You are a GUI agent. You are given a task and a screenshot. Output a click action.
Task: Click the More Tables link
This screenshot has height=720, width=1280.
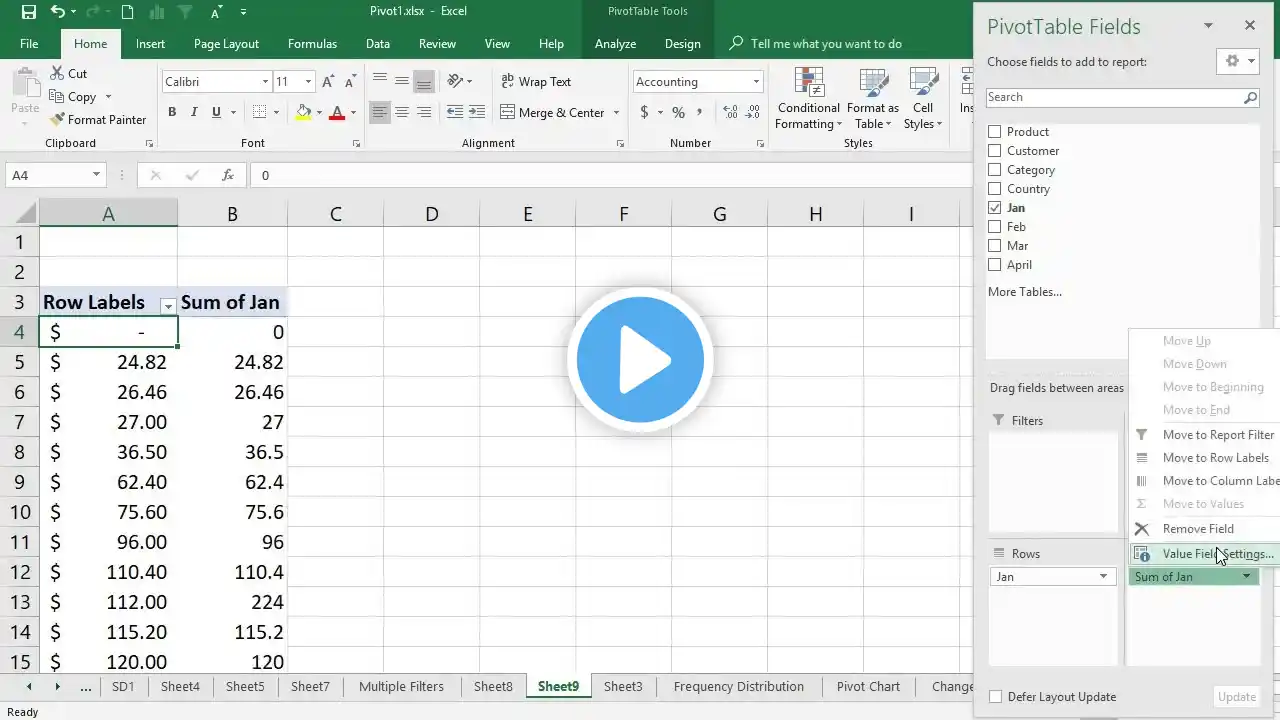[1024, 292]
